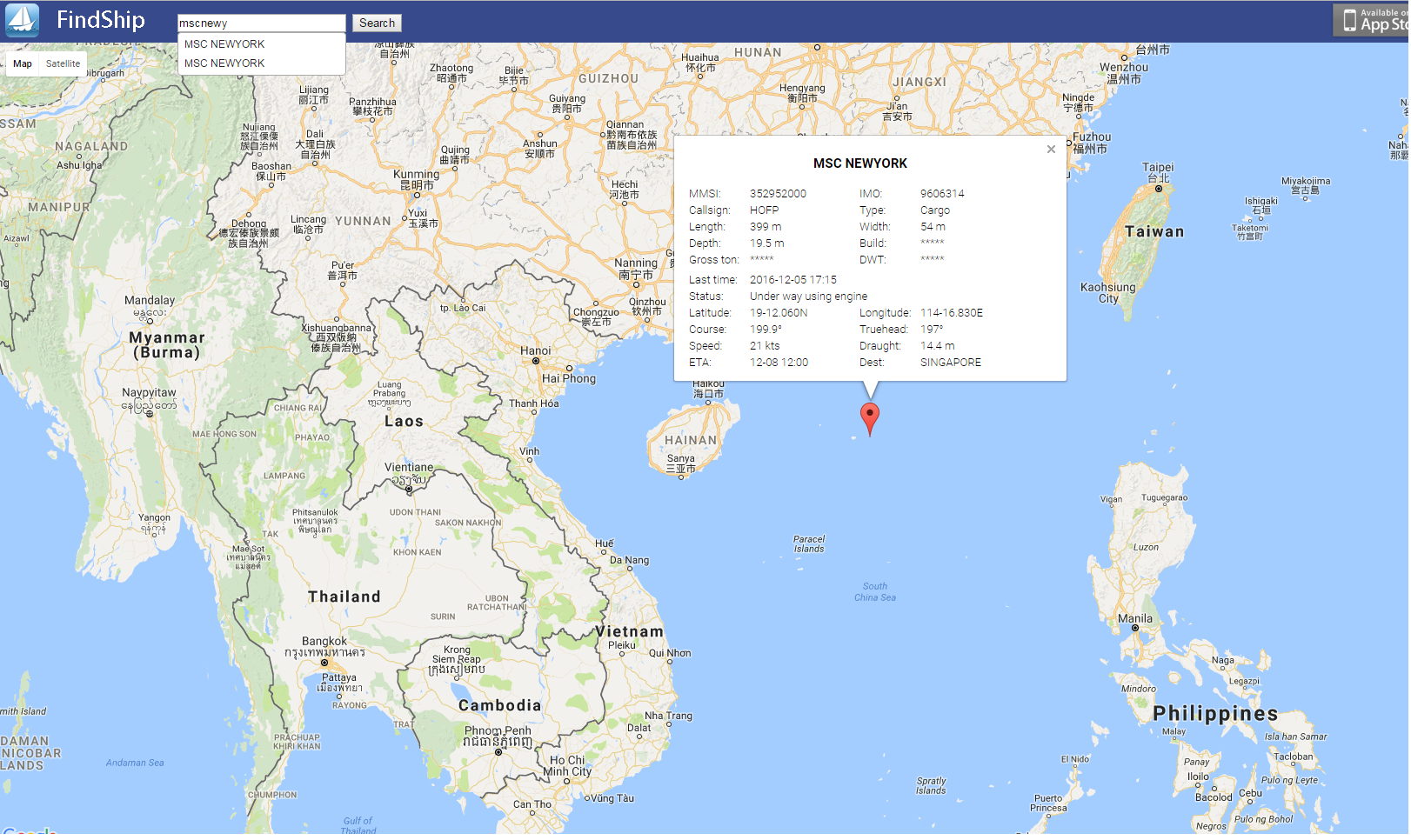Click the Puerto Princesa label
Screen dimensions: 1411x840
pyautogui.click(x=1048, y=803)
